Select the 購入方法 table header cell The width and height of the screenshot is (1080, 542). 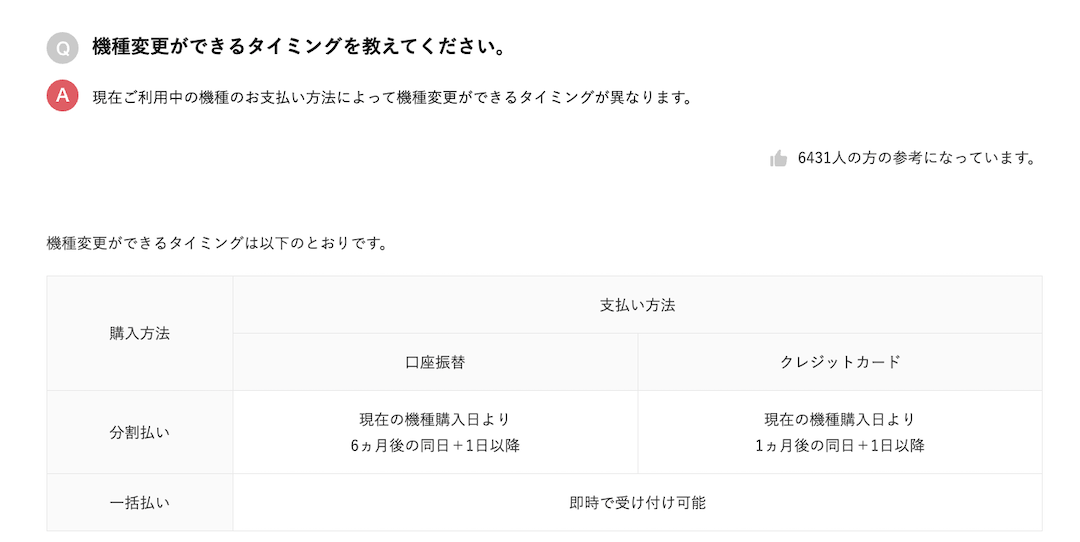pos(140,333)
